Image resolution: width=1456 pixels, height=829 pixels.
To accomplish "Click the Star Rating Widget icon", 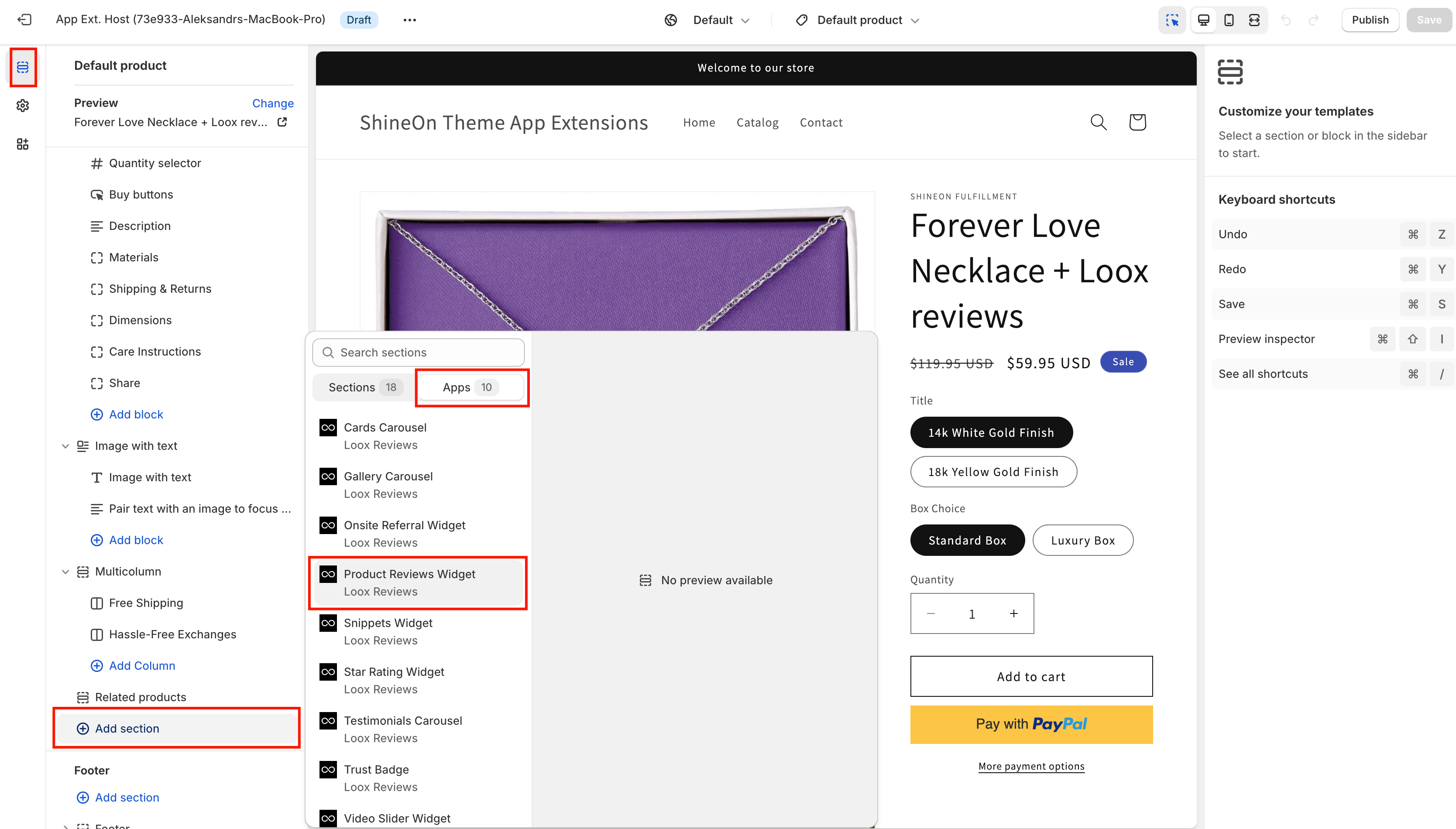I will click(x=328, y=672).
